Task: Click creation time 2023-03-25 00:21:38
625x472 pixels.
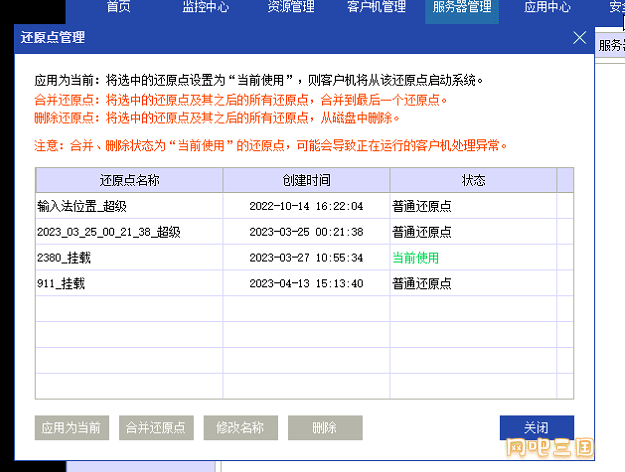Action: tap(306, 232)
